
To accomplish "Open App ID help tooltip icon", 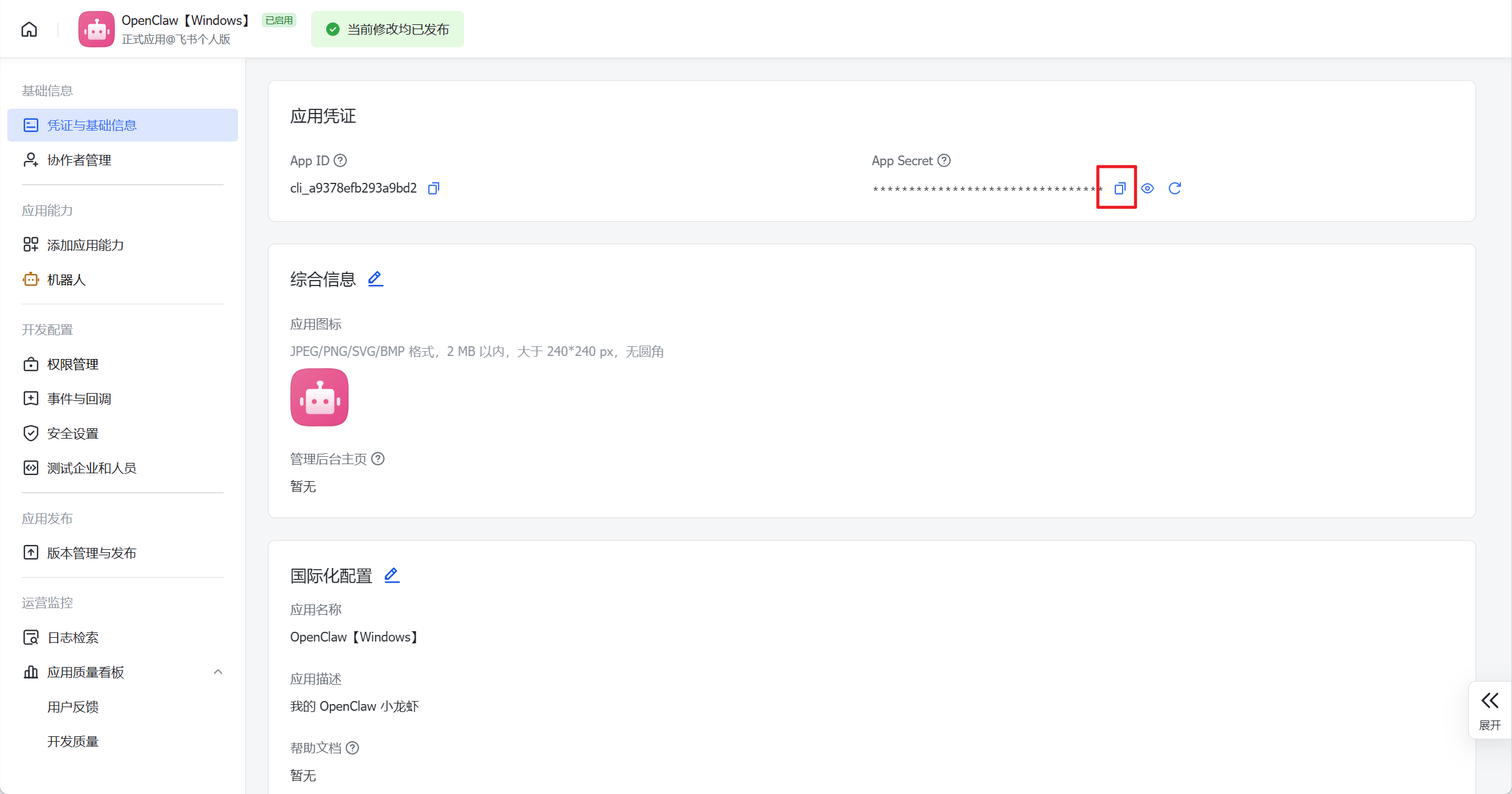I will coord(341,160).
